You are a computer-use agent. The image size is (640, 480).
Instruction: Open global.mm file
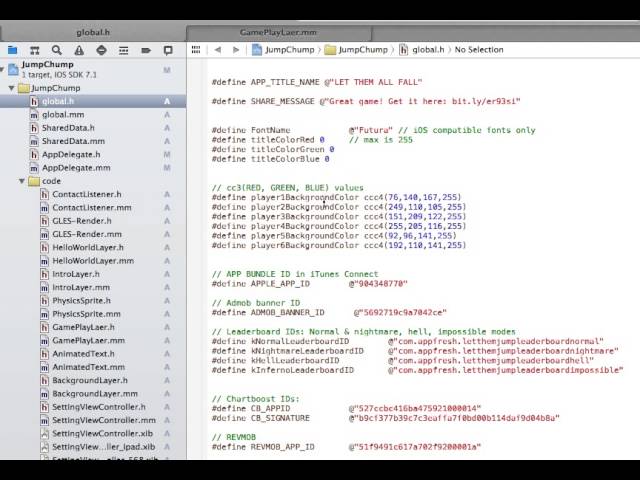tap(63, 115)
